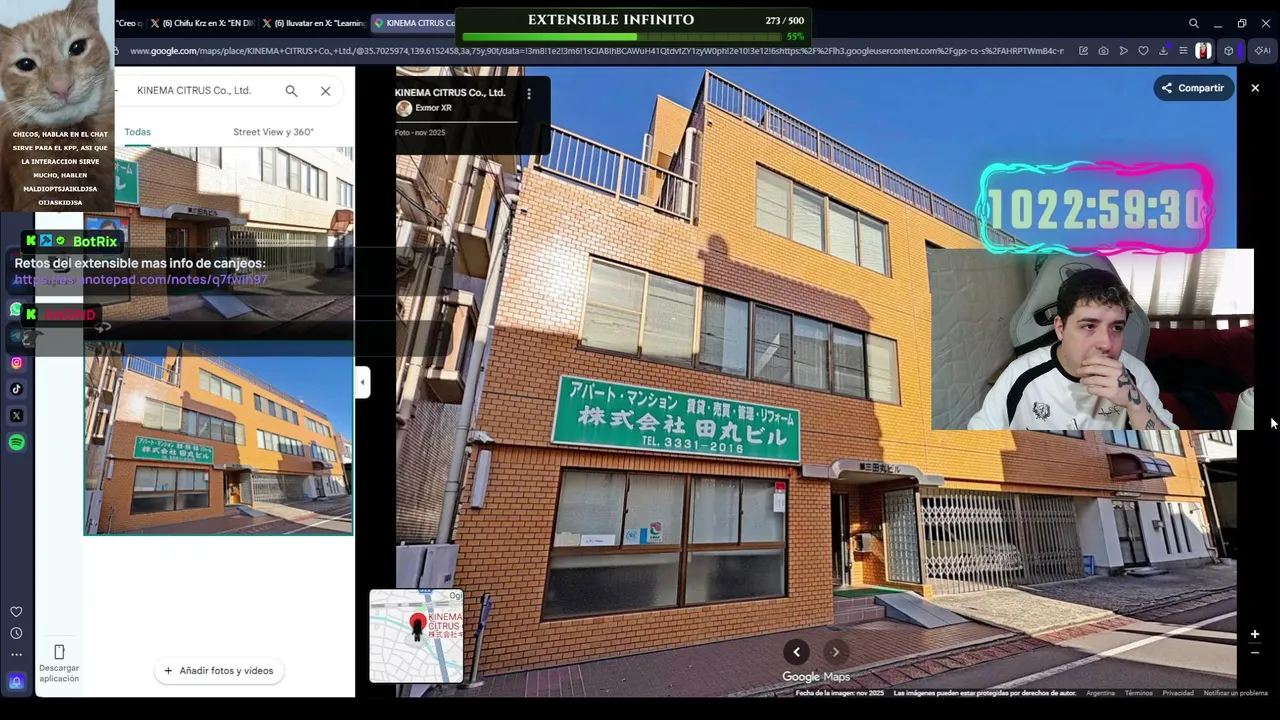The image size is (1280, 720).
Task: Open the X (Twitter) sidebar icon
Action: tap(16, 415)
